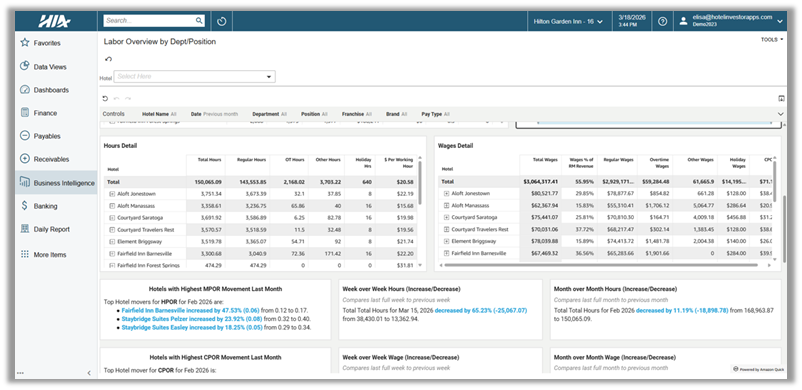The width and height of the screenshot is (802, 390).
Task: Expand the Controls bar chevron
Action: coord(781,114)
